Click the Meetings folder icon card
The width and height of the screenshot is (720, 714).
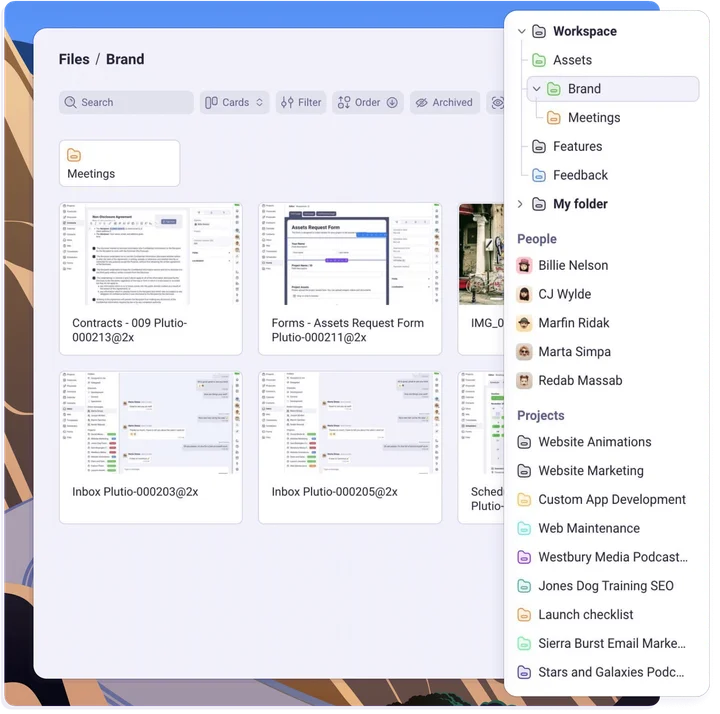[74, 155]
